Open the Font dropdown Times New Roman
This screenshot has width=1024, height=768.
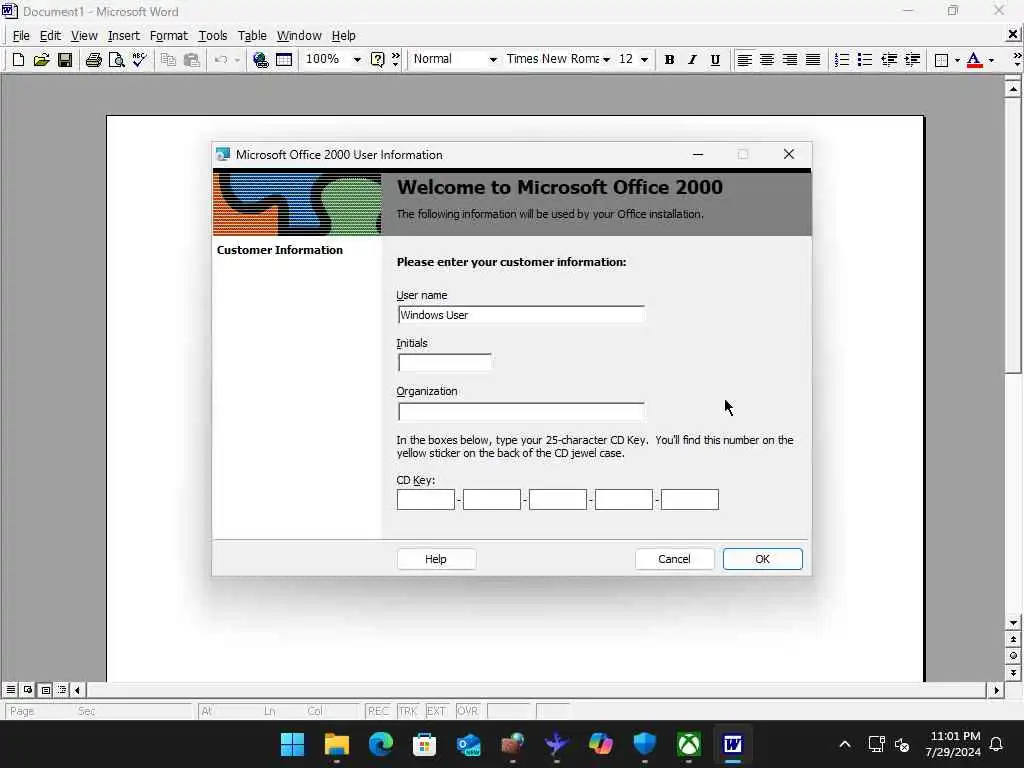tap(607, 60)
